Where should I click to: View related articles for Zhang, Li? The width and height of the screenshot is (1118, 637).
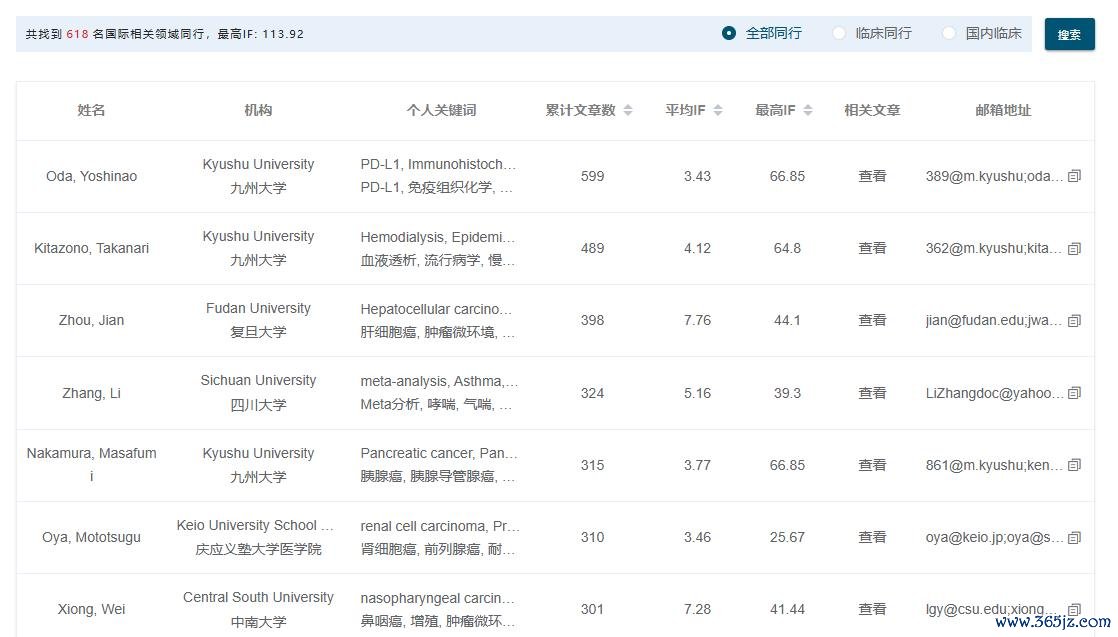click(x=872, y=393)
